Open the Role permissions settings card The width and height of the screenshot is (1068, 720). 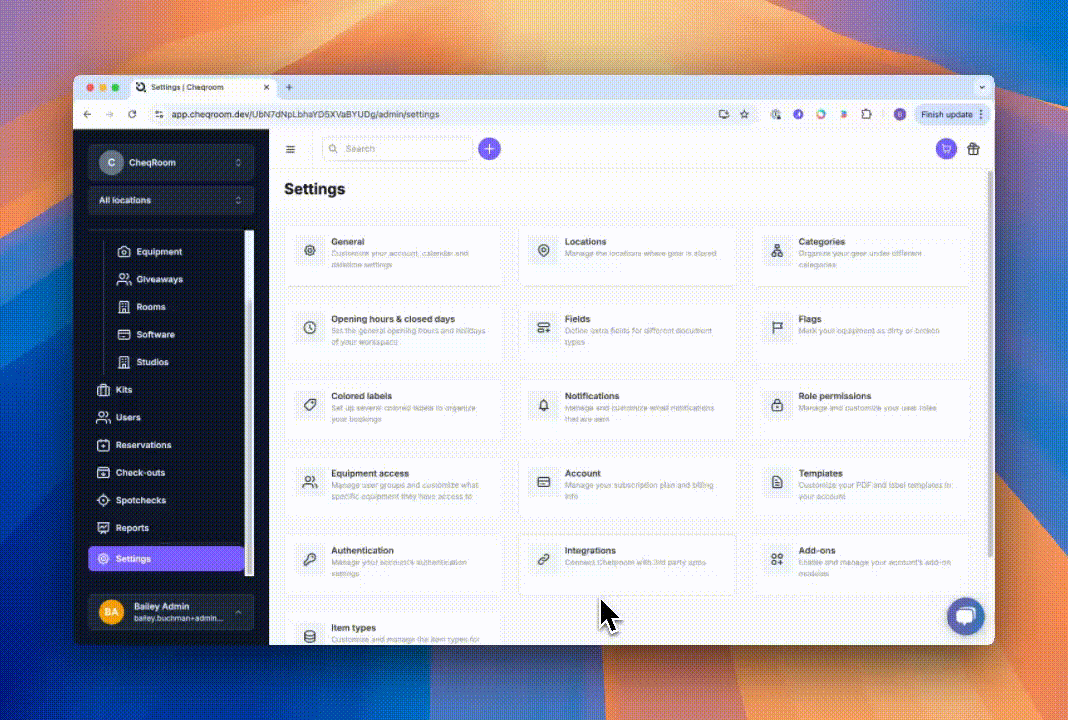tap(861, 410)
